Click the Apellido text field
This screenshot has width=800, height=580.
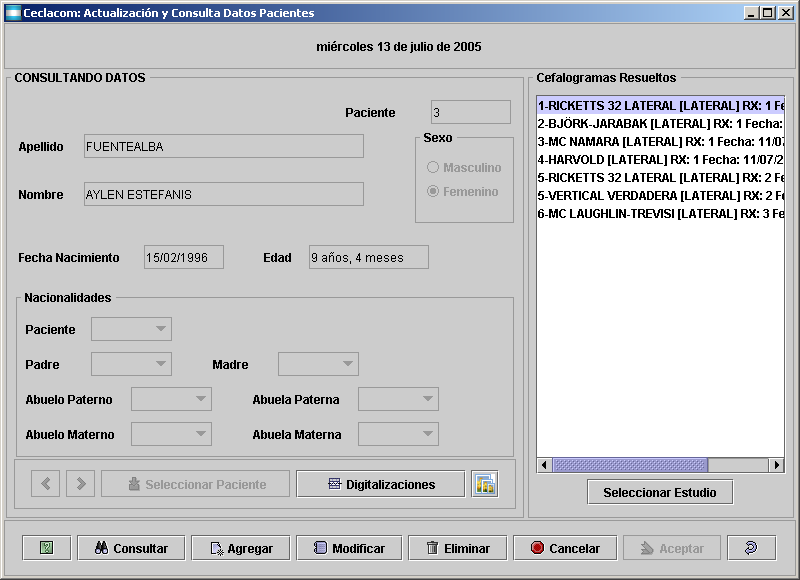tap(223, 147)
